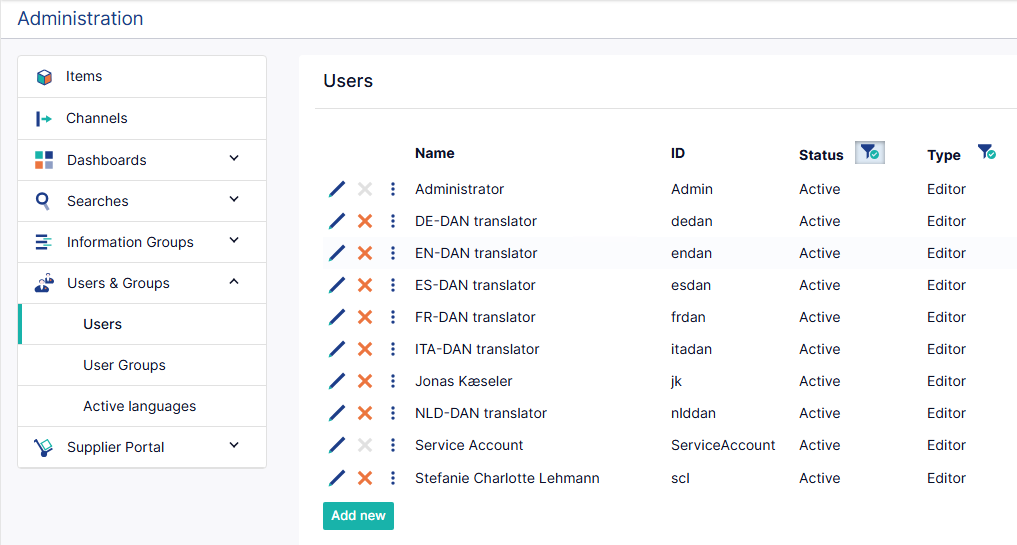Click the Administration heading

coord(80,18)
